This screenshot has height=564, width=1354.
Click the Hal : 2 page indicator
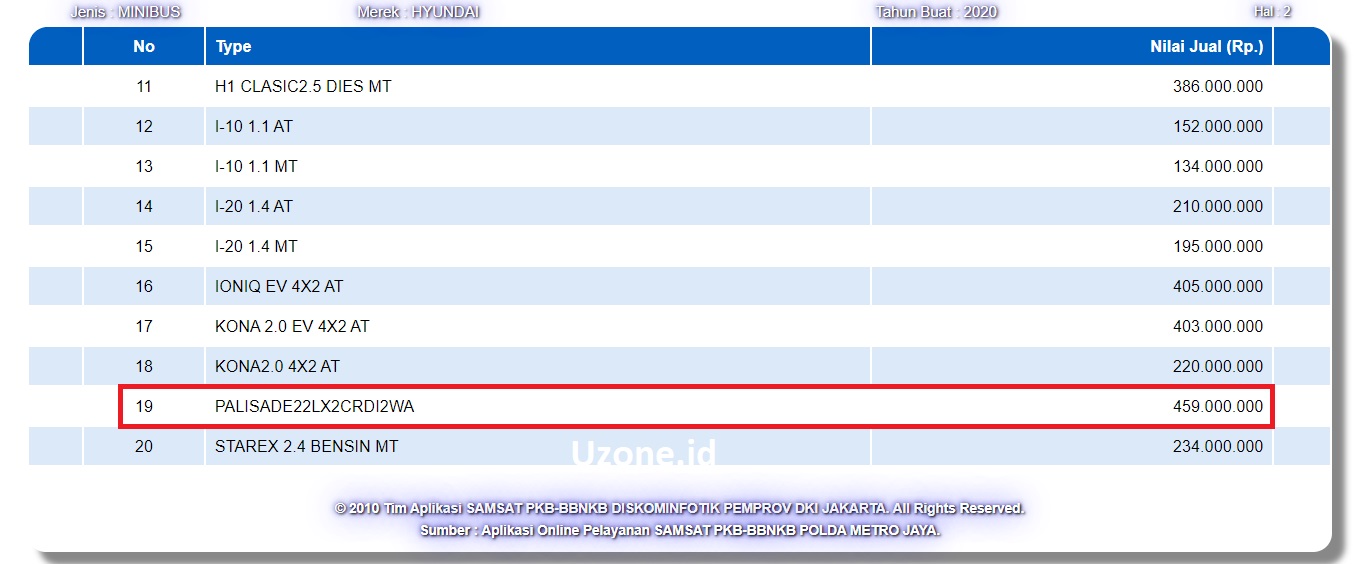tap(1272, 12)
